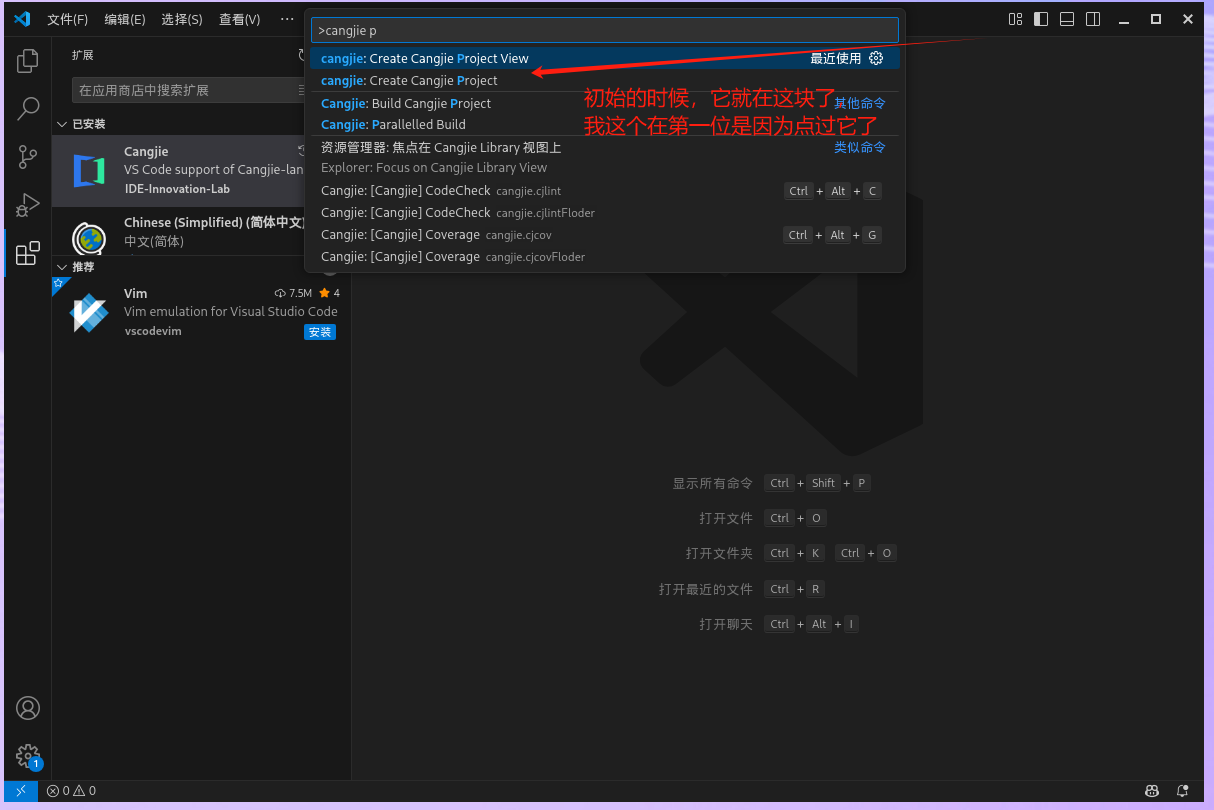The height and width of the screenshot is (810, 1214).
Task: Collapse the 推荐 section
Action: tap(62, 267)
